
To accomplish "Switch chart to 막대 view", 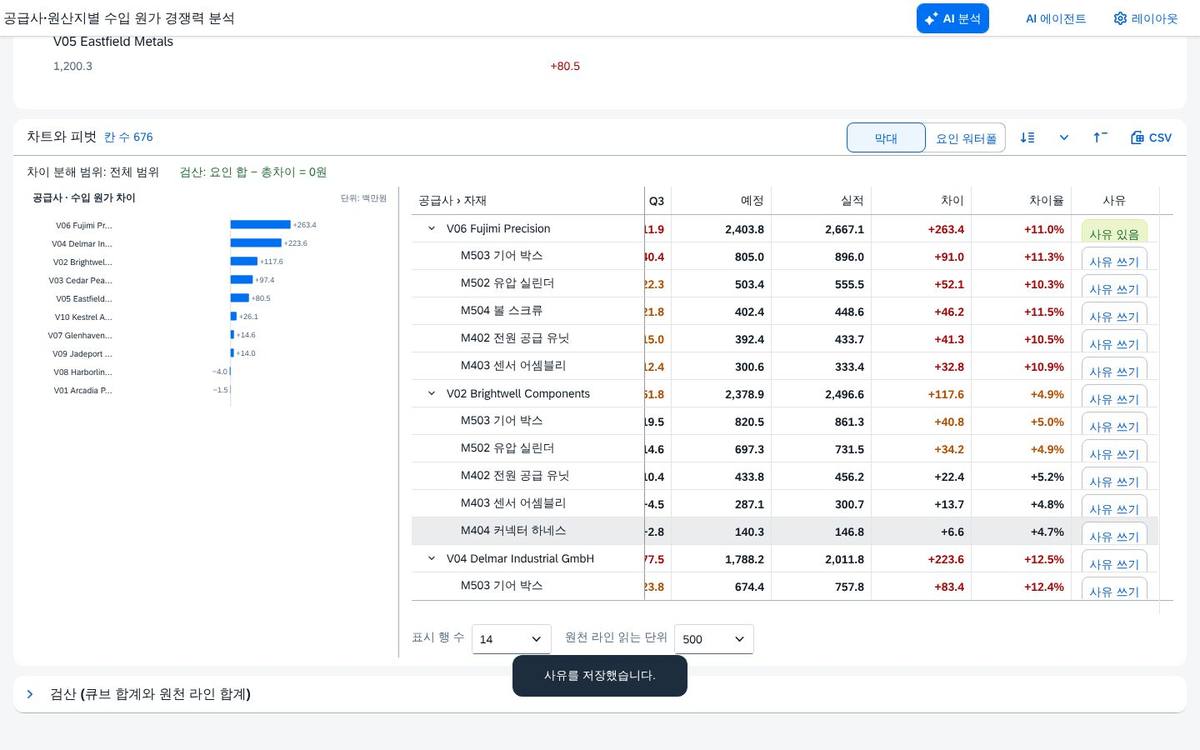I will coord(886,138).
